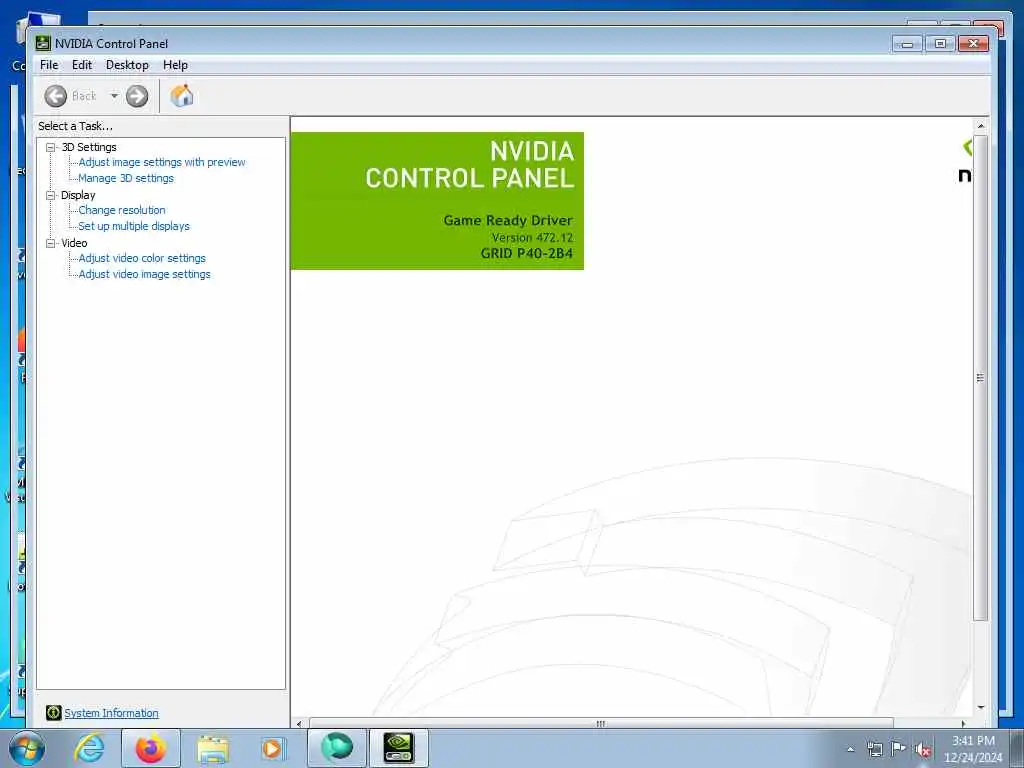Click the horizontal scrollbar thumb
The image size is (1024, 768).
[x=601, y=723]
